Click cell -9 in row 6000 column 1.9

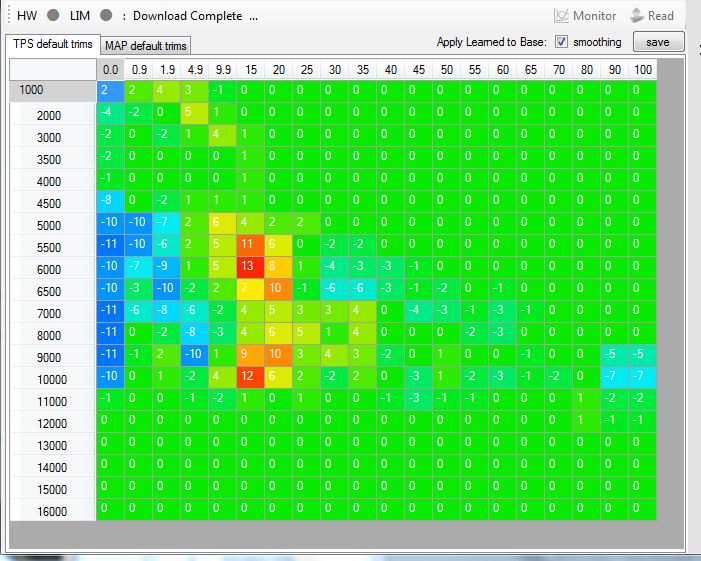(x=167, y=267)
